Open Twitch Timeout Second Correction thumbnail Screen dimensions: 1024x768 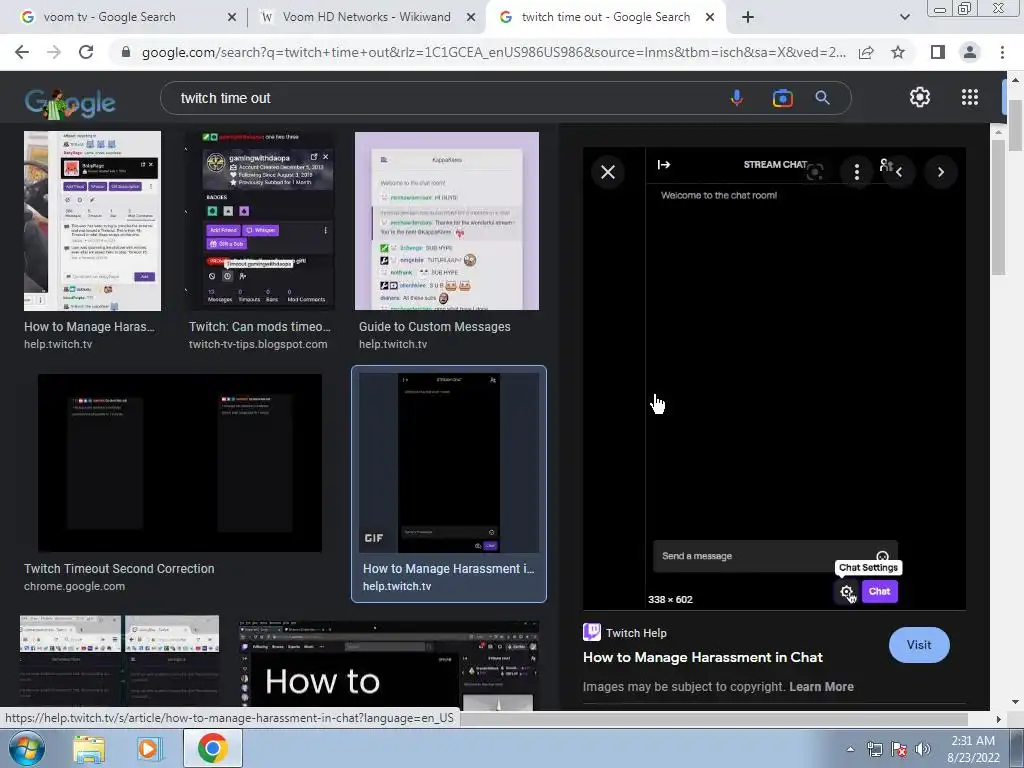pyautogui.click(x=180, y=463)
